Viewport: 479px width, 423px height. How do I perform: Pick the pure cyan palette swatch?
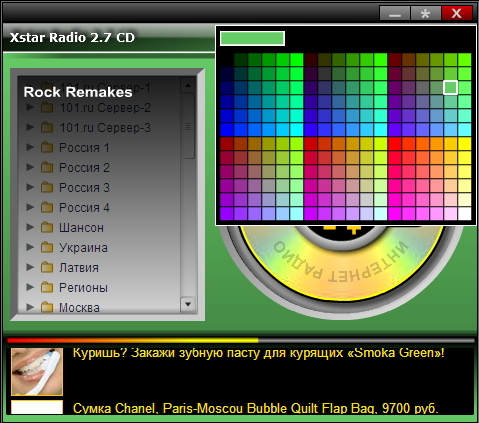(297, 130)
